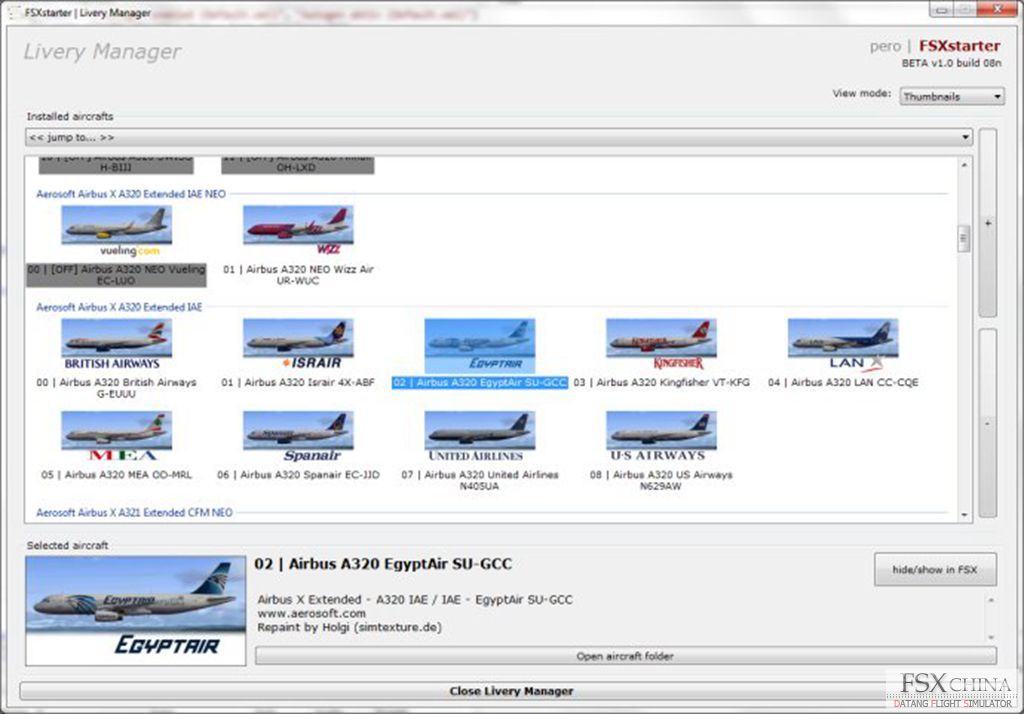Click the greyed OH-LXD livery label
1024x714 pixels.
[298, 166]
